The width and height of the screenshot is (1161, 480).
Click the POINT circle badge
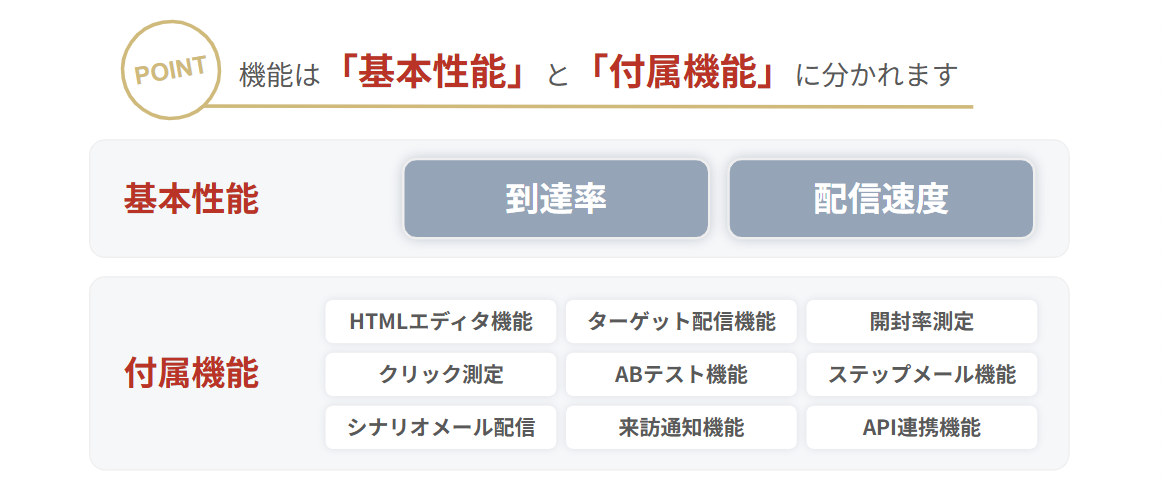170,70
